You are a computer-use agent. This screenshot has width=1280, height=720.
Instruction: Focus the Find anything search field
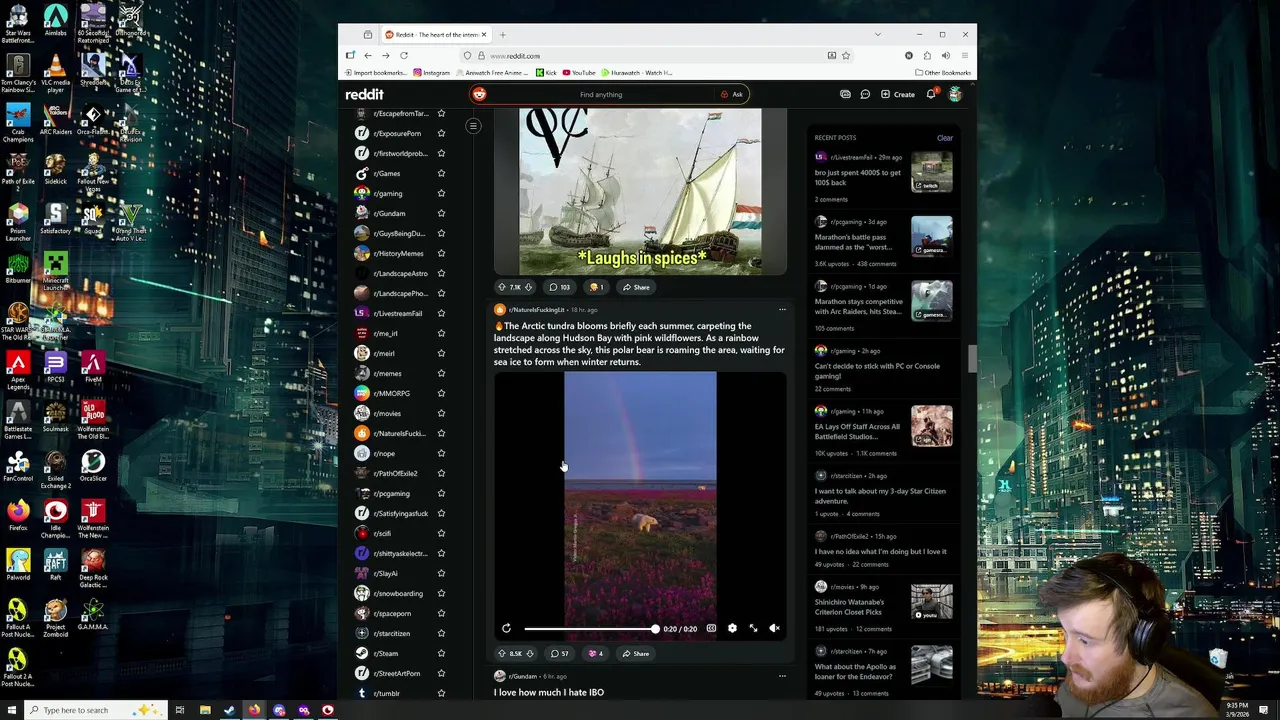pos(601,94)
